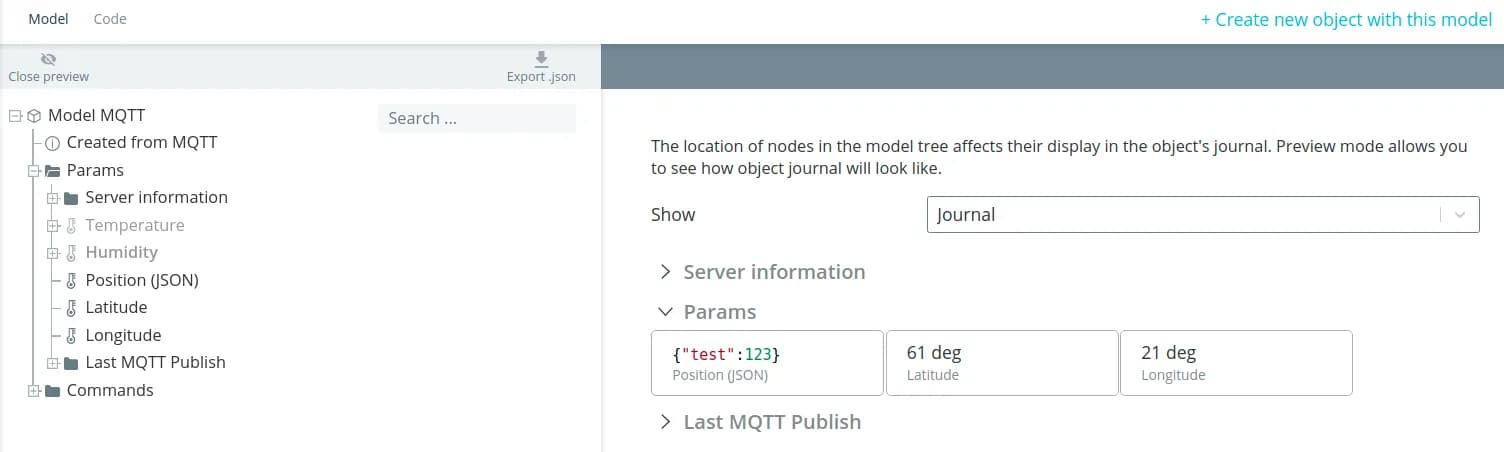Switch to the Code tab
Image resolution: width=1504 pixels, height=452 pixels.
coord(110,19)
